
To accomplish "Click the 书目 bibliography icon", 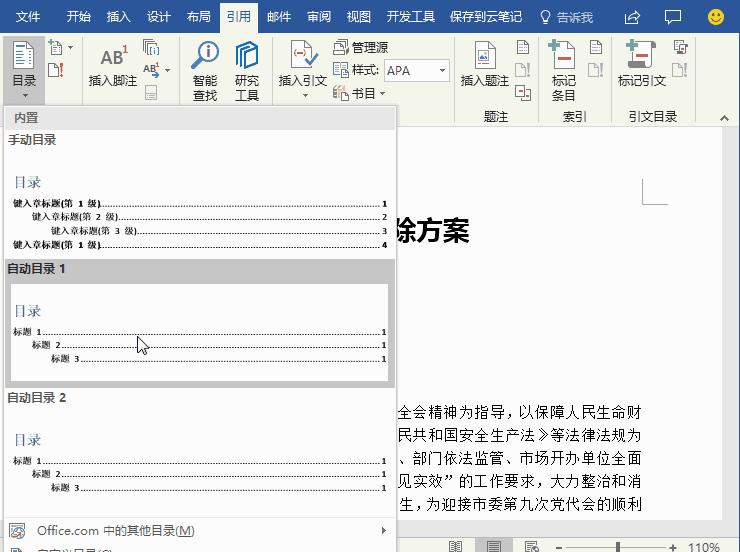I will coord(341,93).
